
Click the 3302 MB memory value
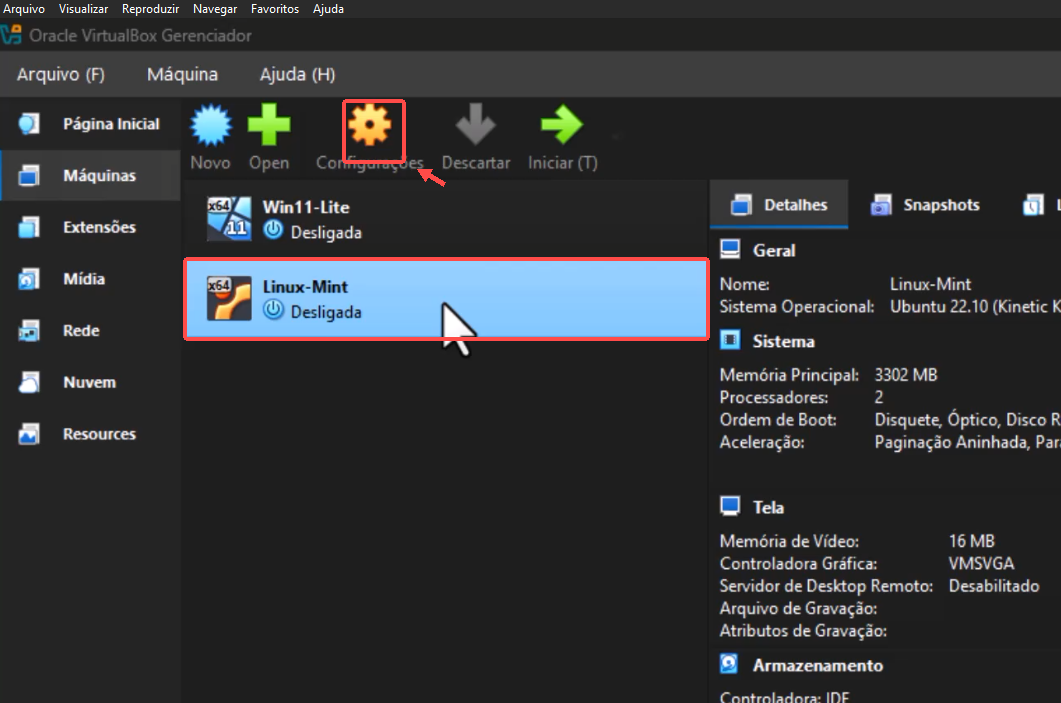[x=906, y=375]
